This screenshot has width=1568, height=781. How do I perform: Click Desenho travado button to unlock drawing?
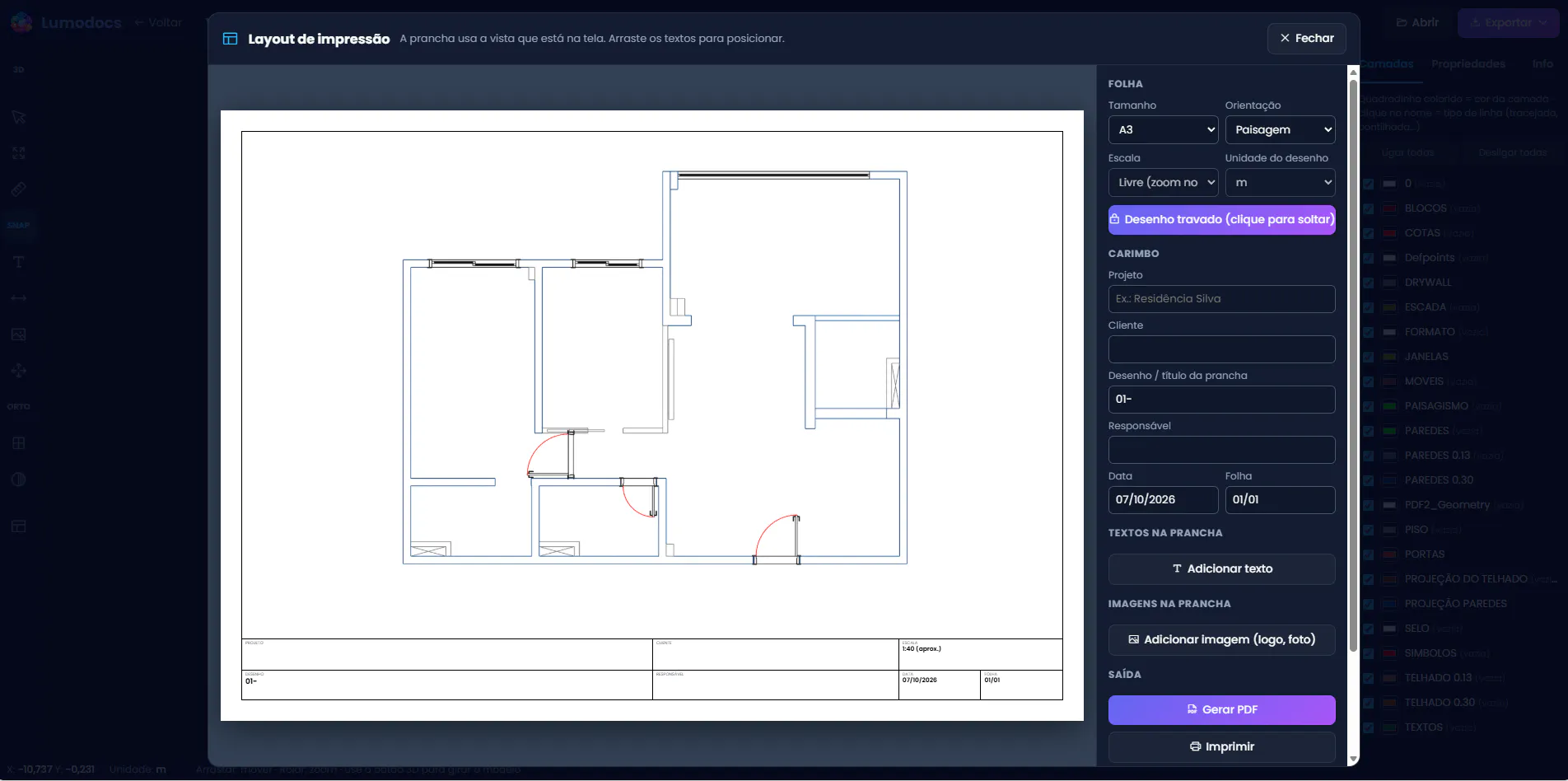1221,219
